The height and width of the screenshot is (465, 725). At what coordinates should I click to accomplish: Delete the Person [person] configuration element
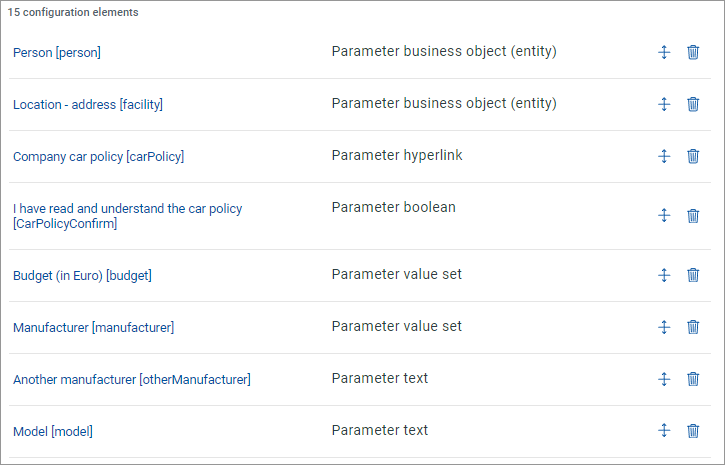click(x=693, y=52)
